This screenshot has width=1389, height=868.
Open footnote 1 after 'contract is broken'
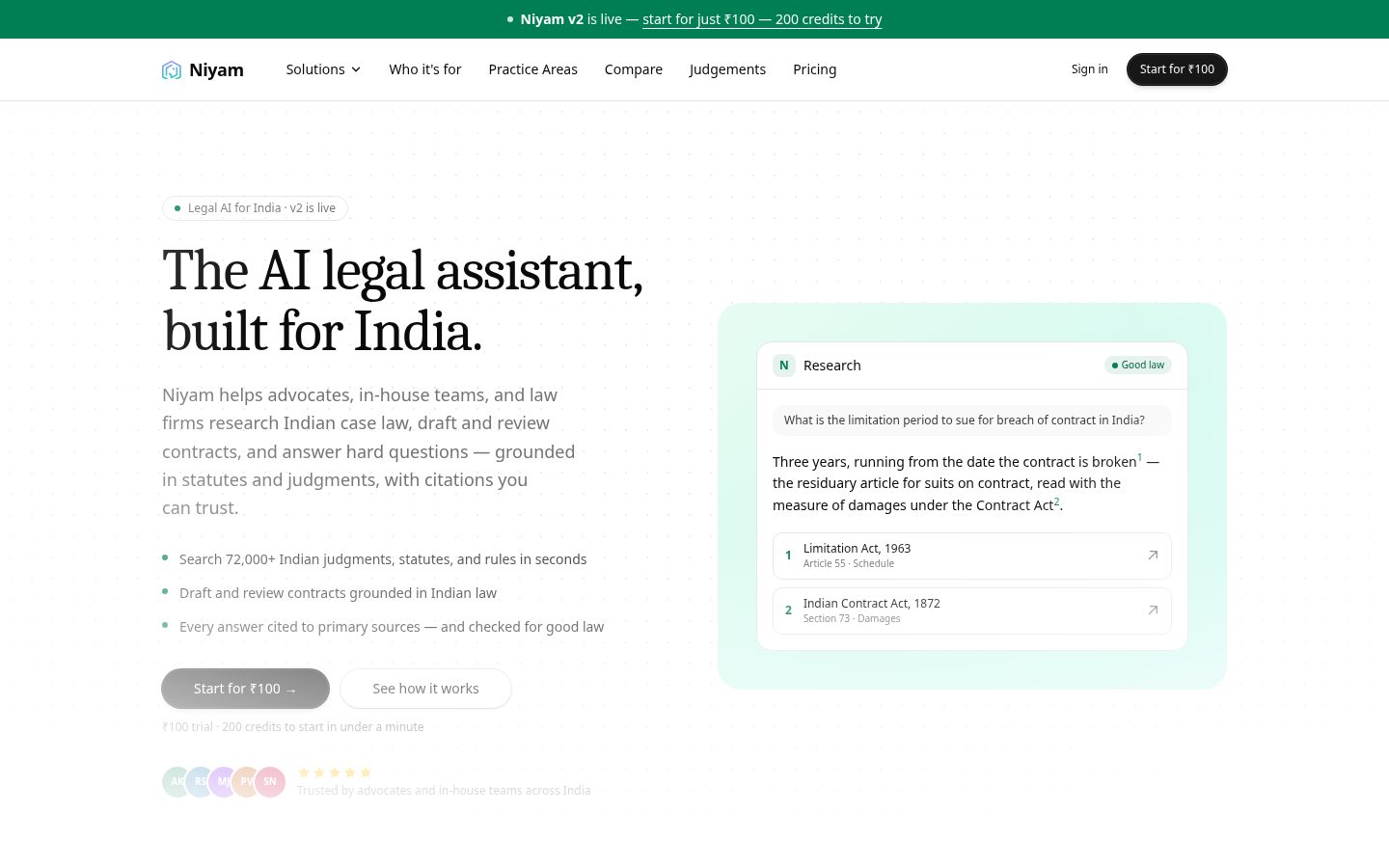point(1139,457)
